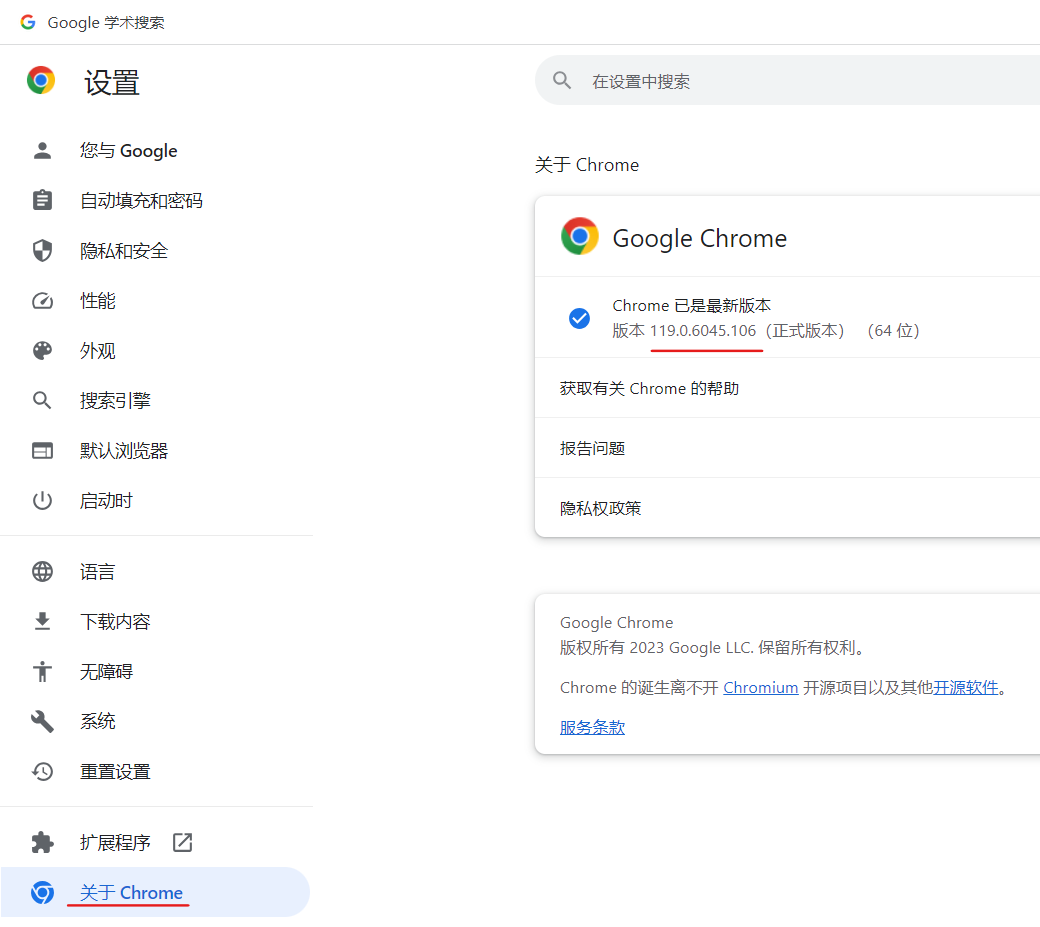The image size is (1040, 927).
Task: Click the power icon for 启动时
Action: tap(42, 500)
